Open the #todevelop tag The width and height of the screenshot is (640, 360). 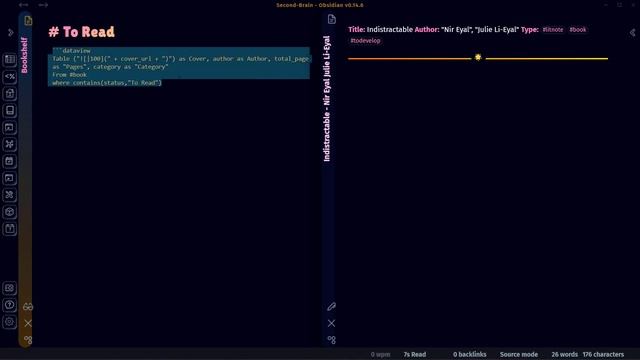click(365, 41)
